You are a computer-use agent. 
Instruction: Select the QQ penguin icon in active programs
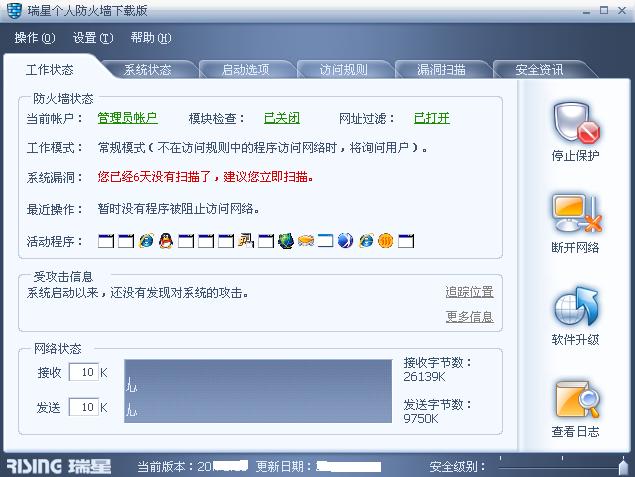pyautogui.click(x=166, y=241)
